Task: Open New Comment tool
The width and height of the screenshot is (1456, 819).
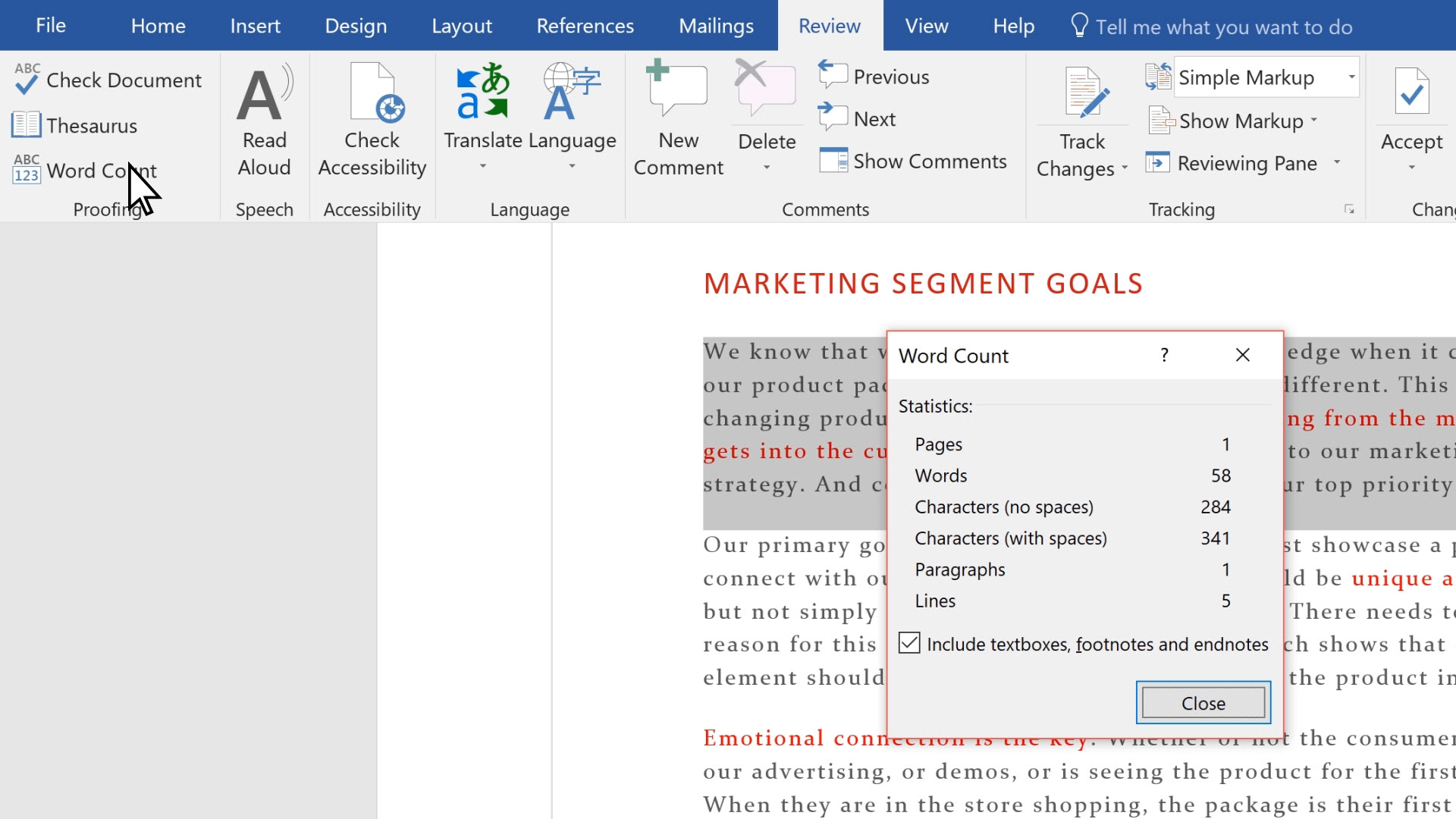Action: pos(678,118)
